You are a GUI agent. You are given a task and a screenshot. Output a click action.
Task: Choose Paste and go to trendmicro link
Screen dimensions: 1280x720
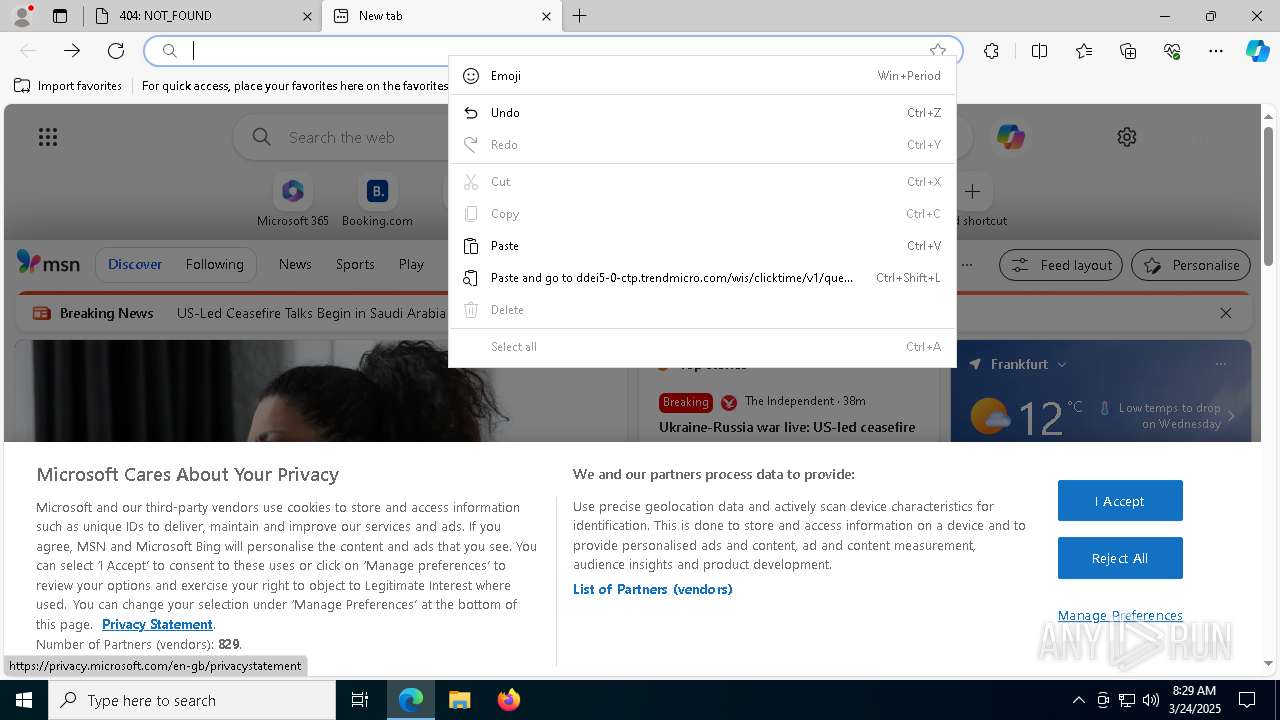(702, 278)
